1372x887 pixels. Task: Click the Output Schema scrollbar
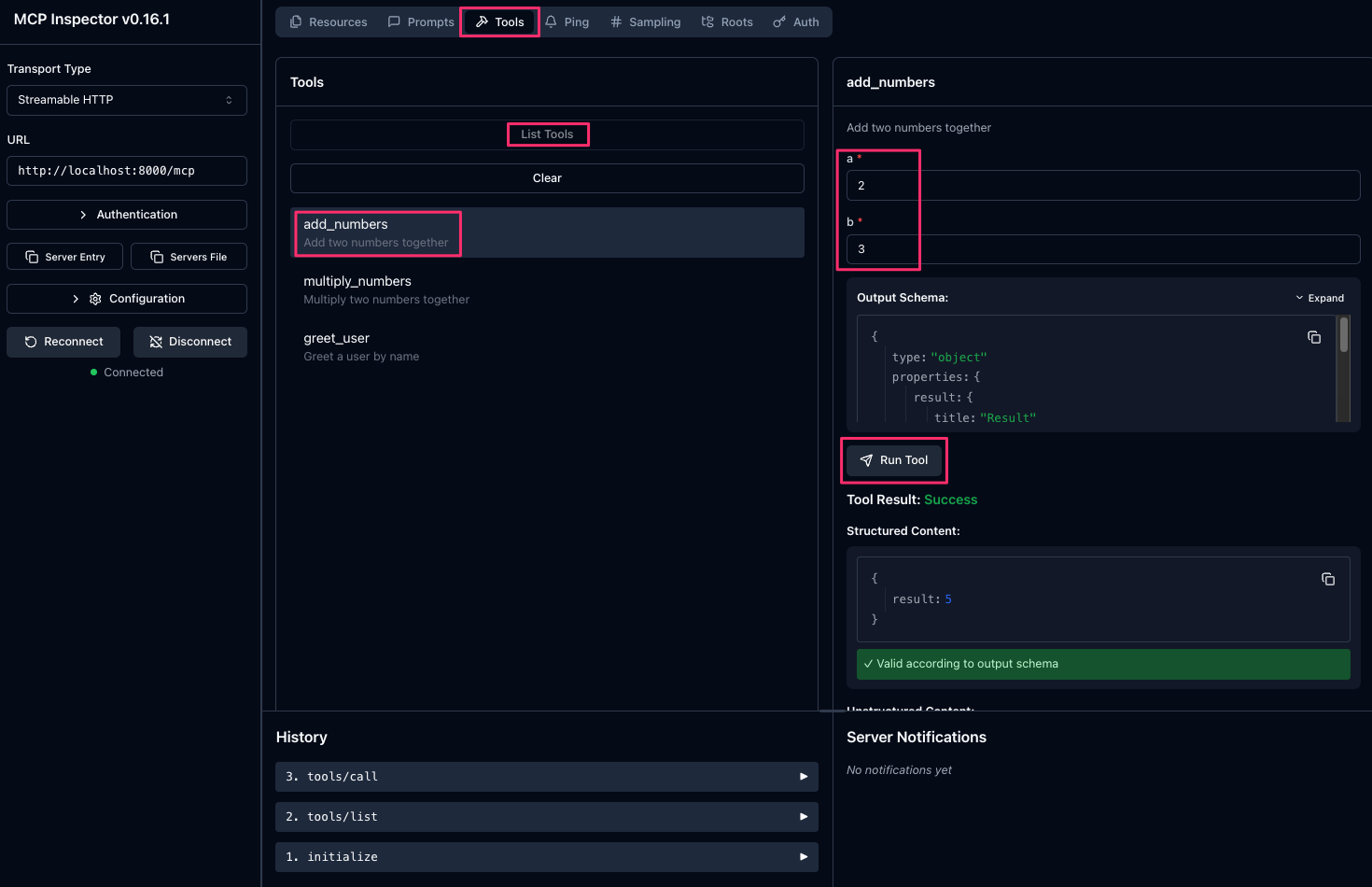(x=1344, y=334)
